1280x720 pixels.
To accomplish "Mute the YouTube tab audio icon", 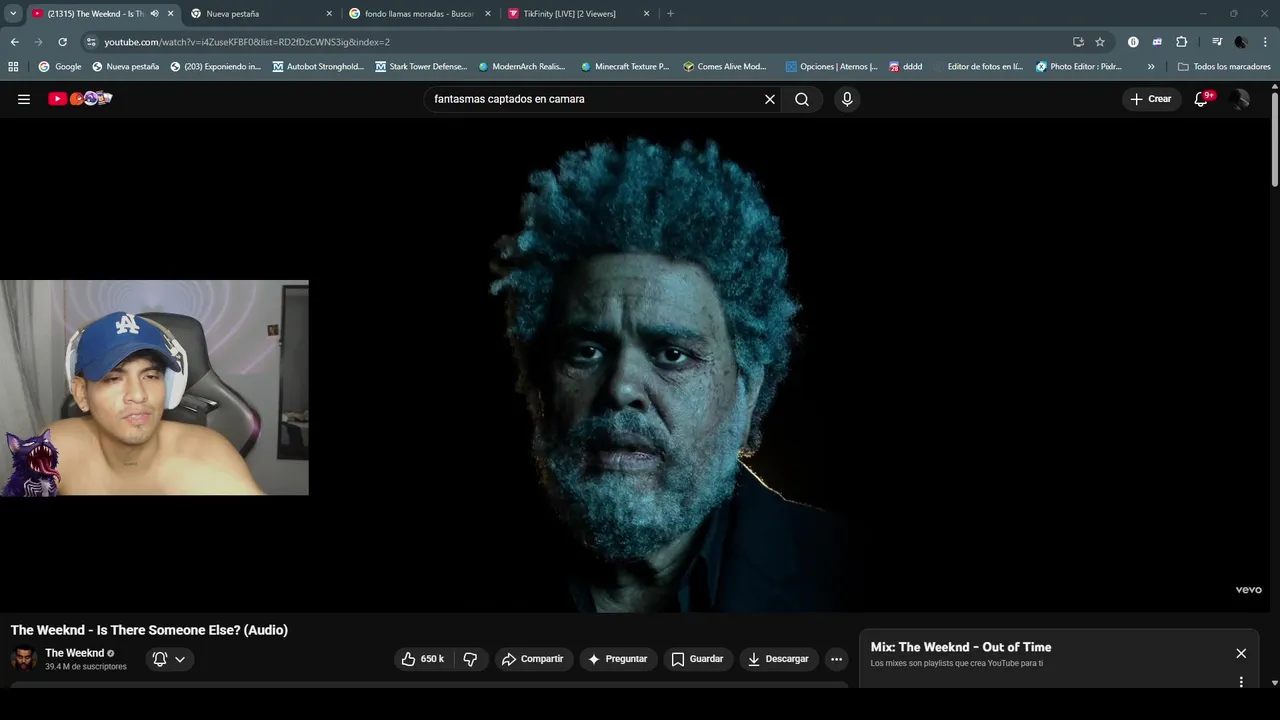I will 154,14.
